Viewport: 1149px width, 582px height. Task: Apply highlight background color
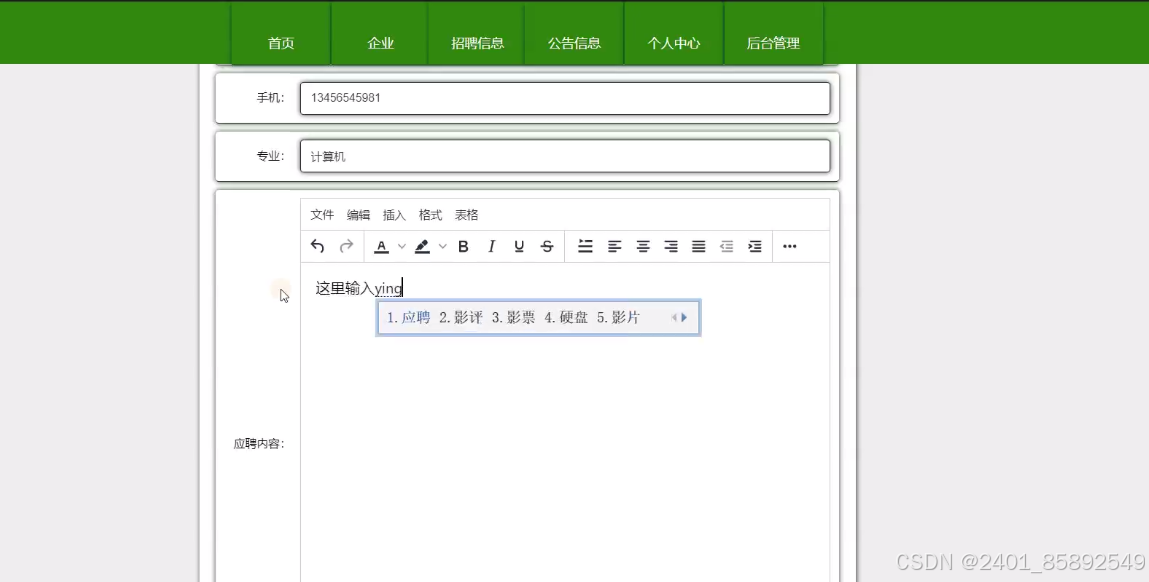coord(422,246)
